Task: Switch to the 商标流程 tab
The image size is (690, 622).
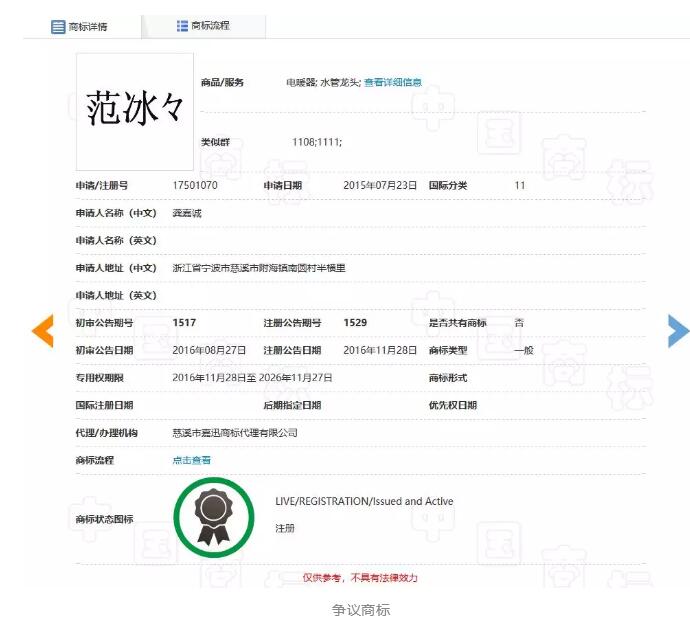Action: pos(204,26)
